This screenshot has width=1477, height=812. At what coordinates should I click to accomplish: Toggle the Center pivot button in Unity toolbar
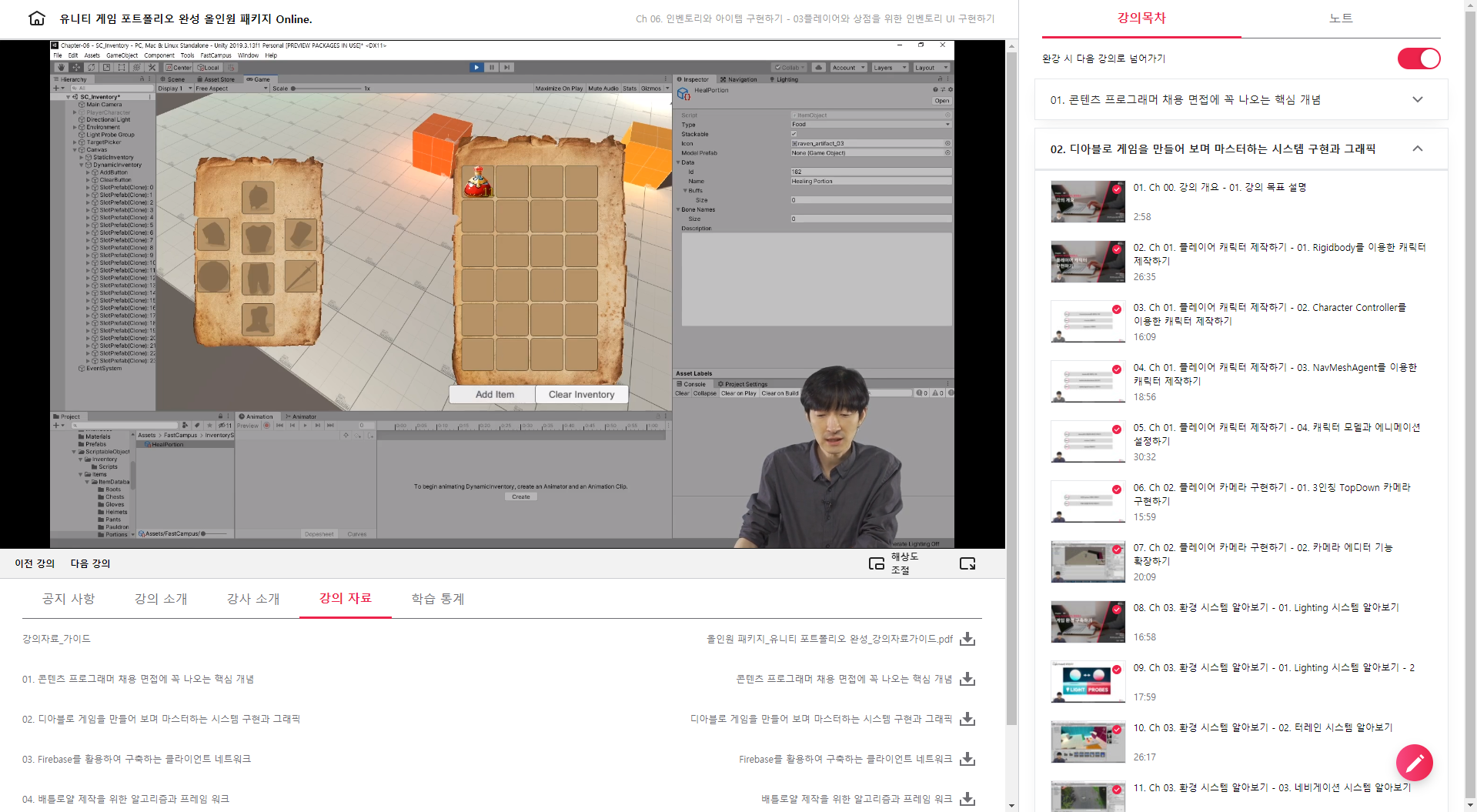179,67
